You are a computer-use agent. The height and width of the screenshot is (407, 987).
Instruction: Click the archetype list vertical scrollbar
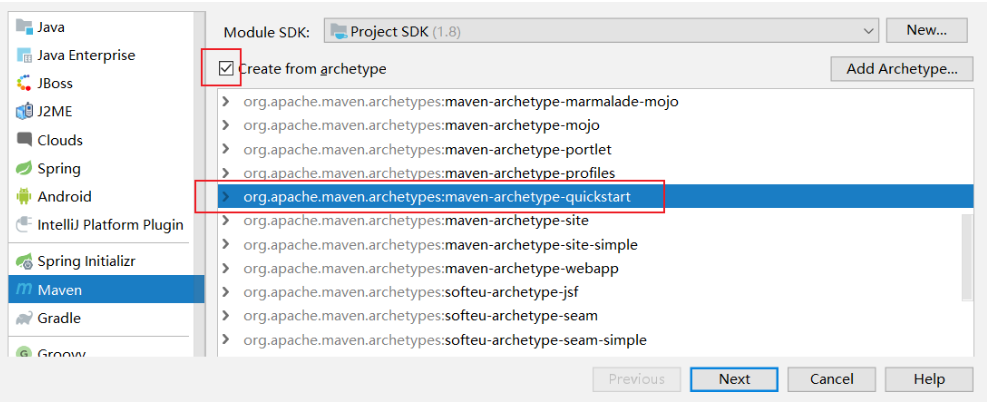point(967,255)
